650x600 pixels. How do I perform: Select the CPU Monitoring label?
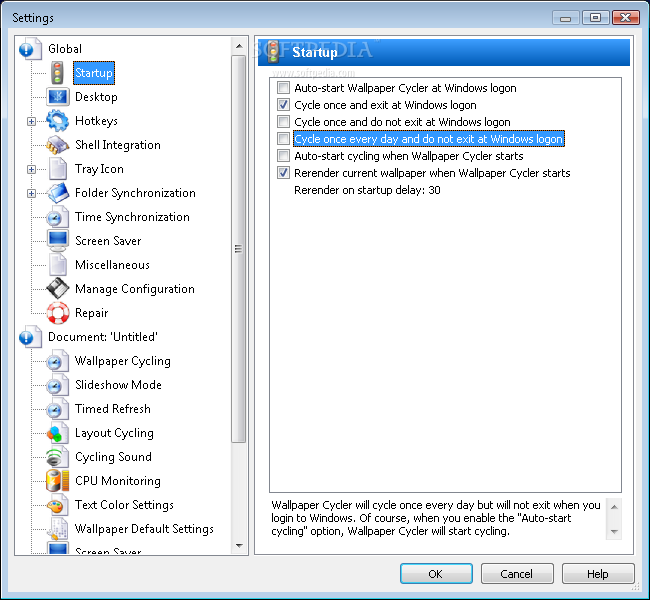(118, 481)
